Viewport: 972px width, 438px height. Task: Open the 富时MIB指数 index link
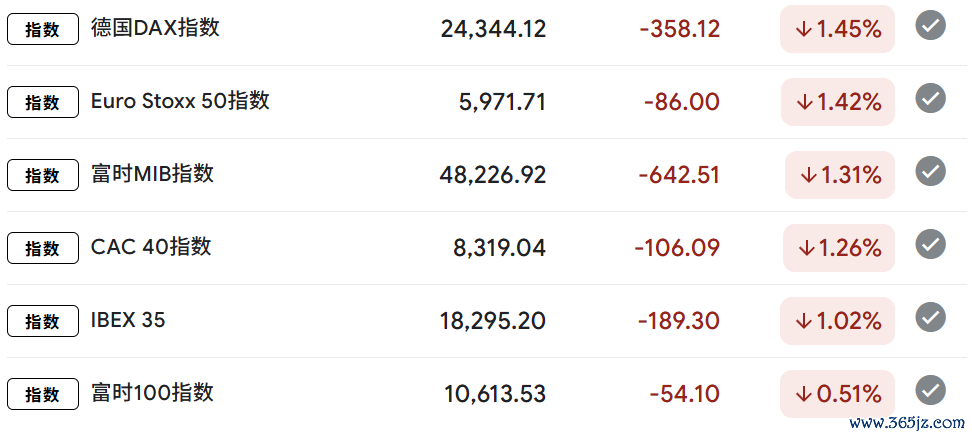pos(152,174)
